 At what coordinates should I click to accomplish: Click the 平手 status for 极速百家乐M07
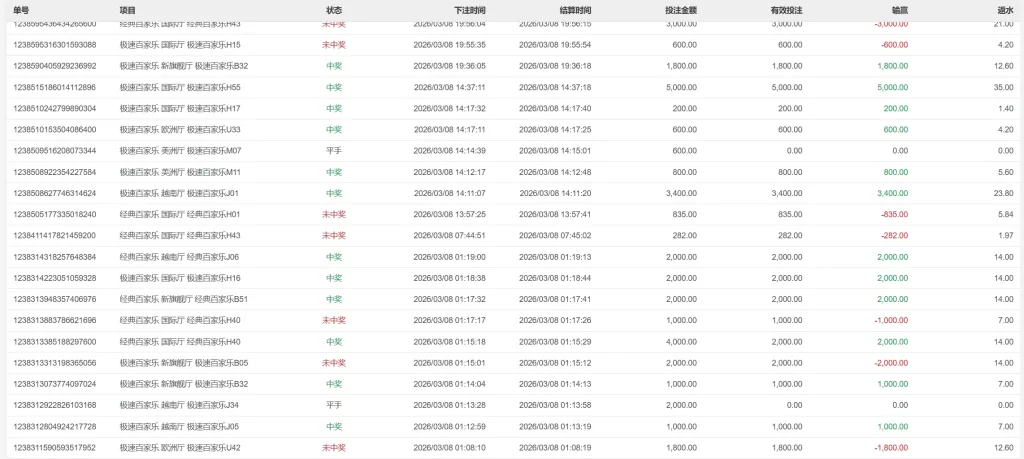click(x=334, y=151)
